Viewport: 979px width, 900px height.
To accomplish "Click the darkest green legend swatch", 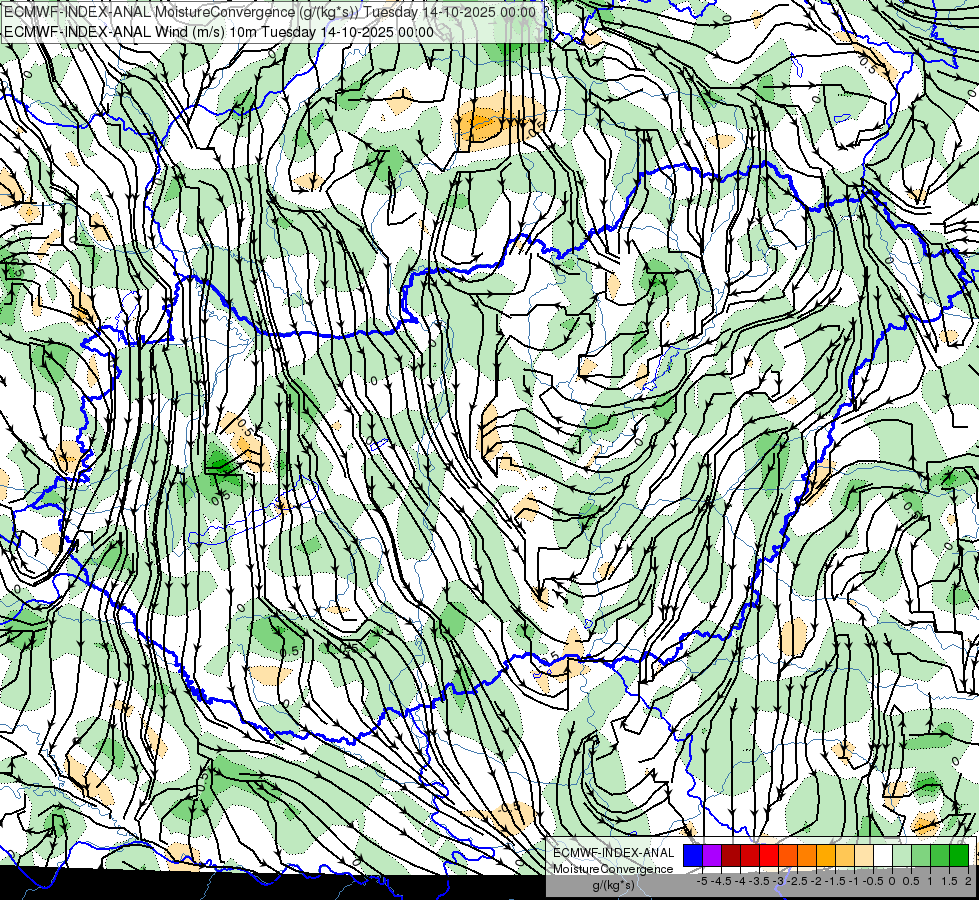I will click(x=959, y=855).
